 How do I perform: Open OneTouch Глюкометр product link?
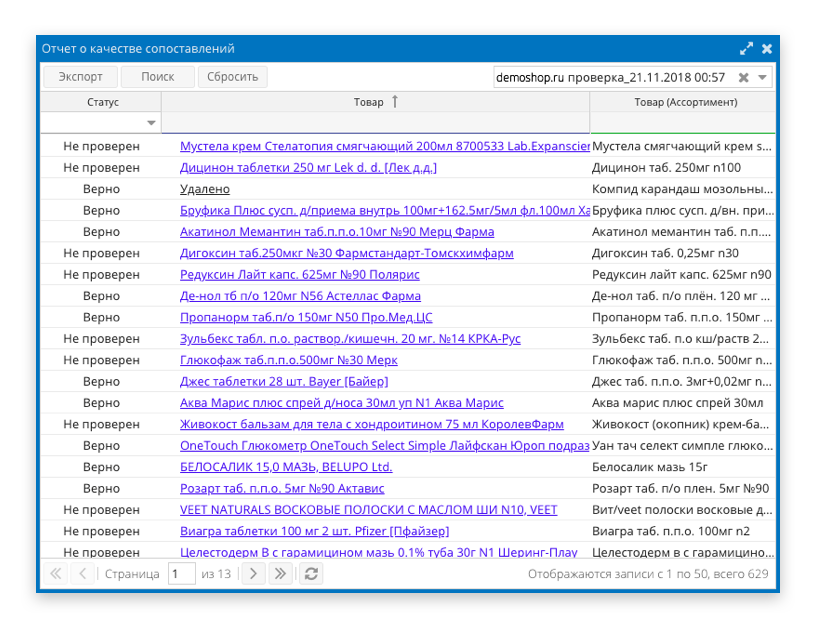[385, 446]
